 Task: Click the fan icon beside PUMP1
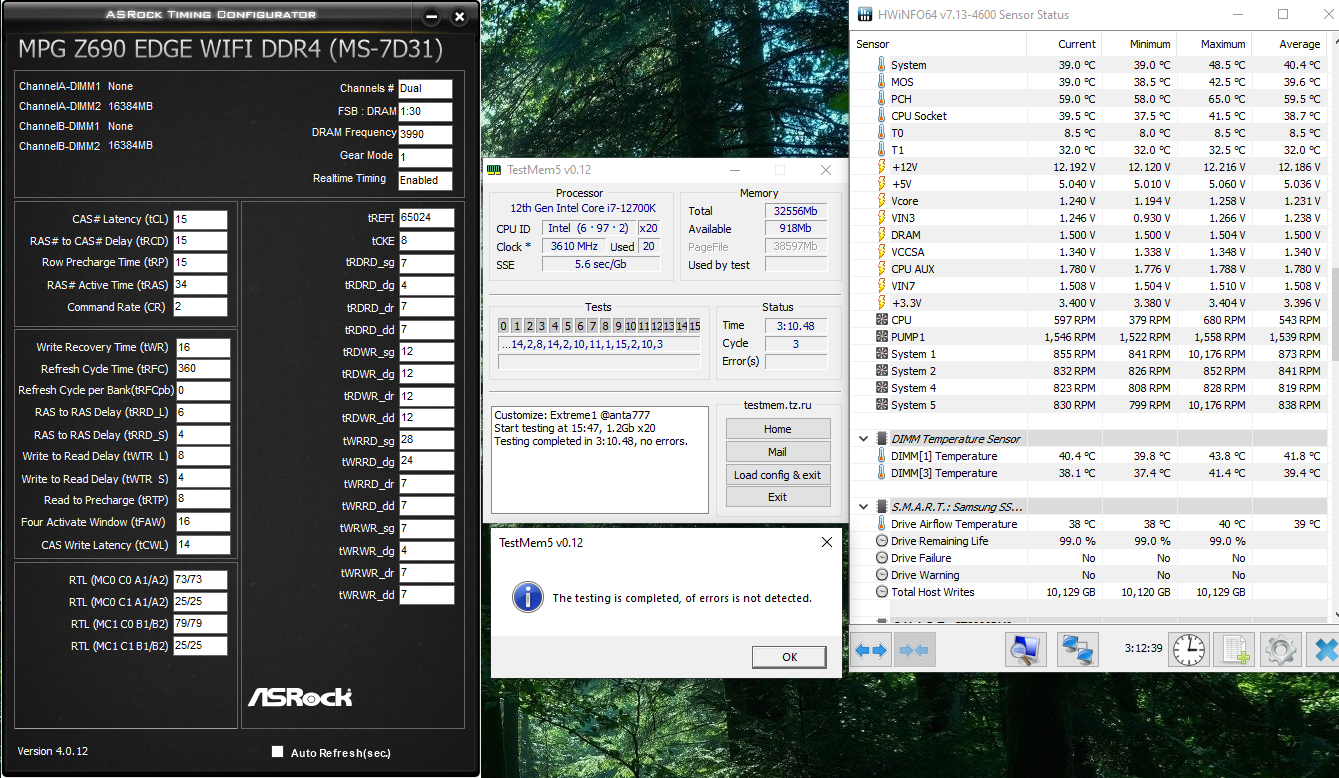point(881,337)
